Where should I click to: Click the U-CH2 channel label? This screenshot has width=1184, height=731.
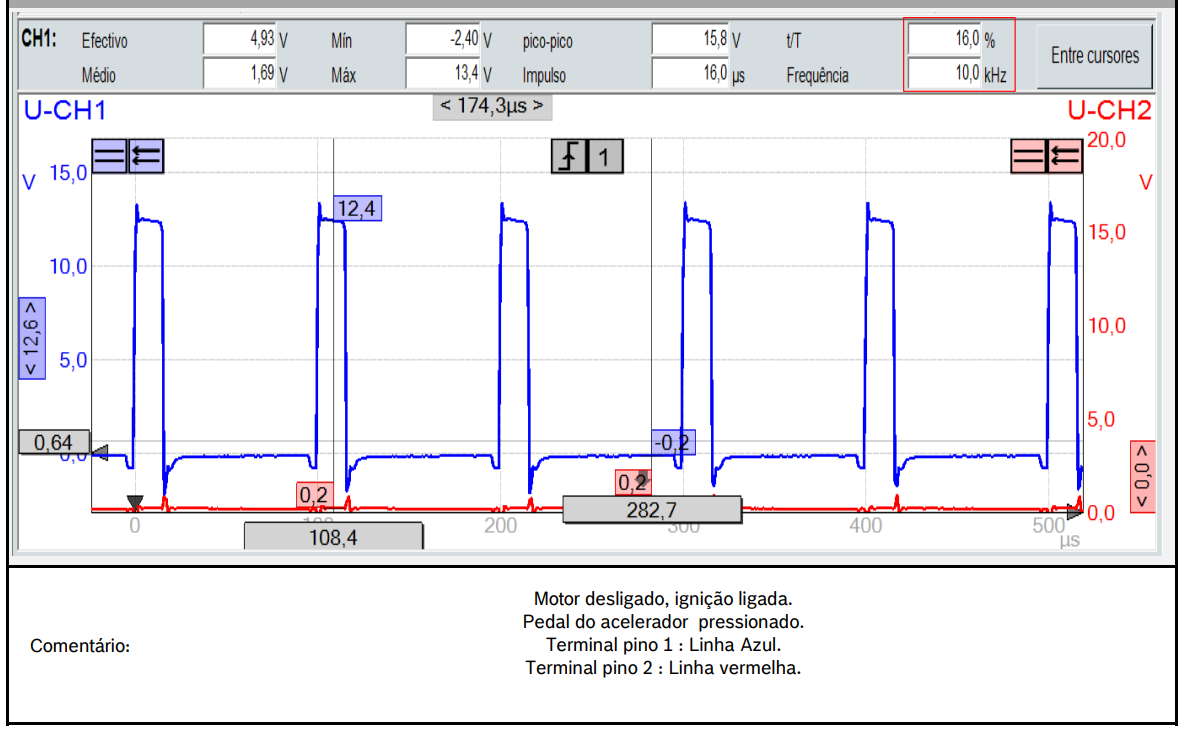tap(1109, 111)
